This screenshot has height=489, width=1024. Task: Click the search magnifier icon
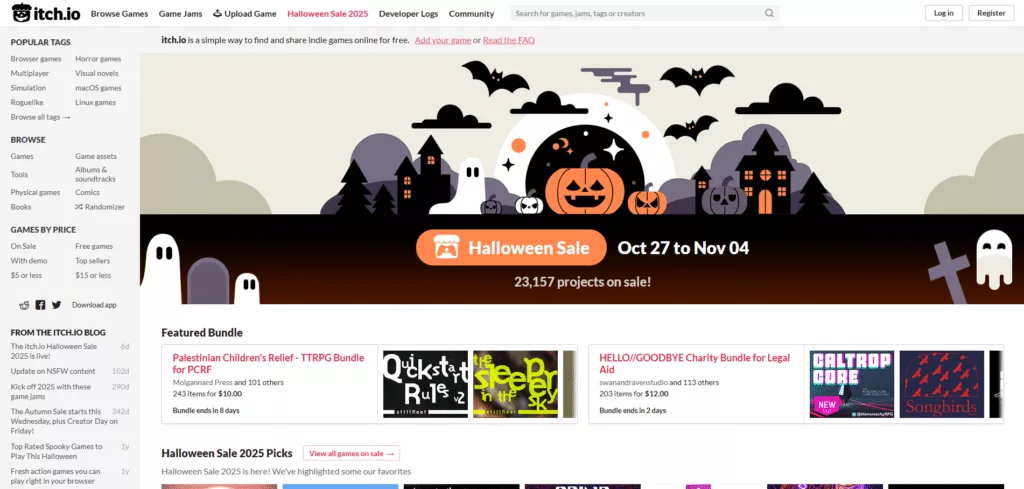(769, 13)
